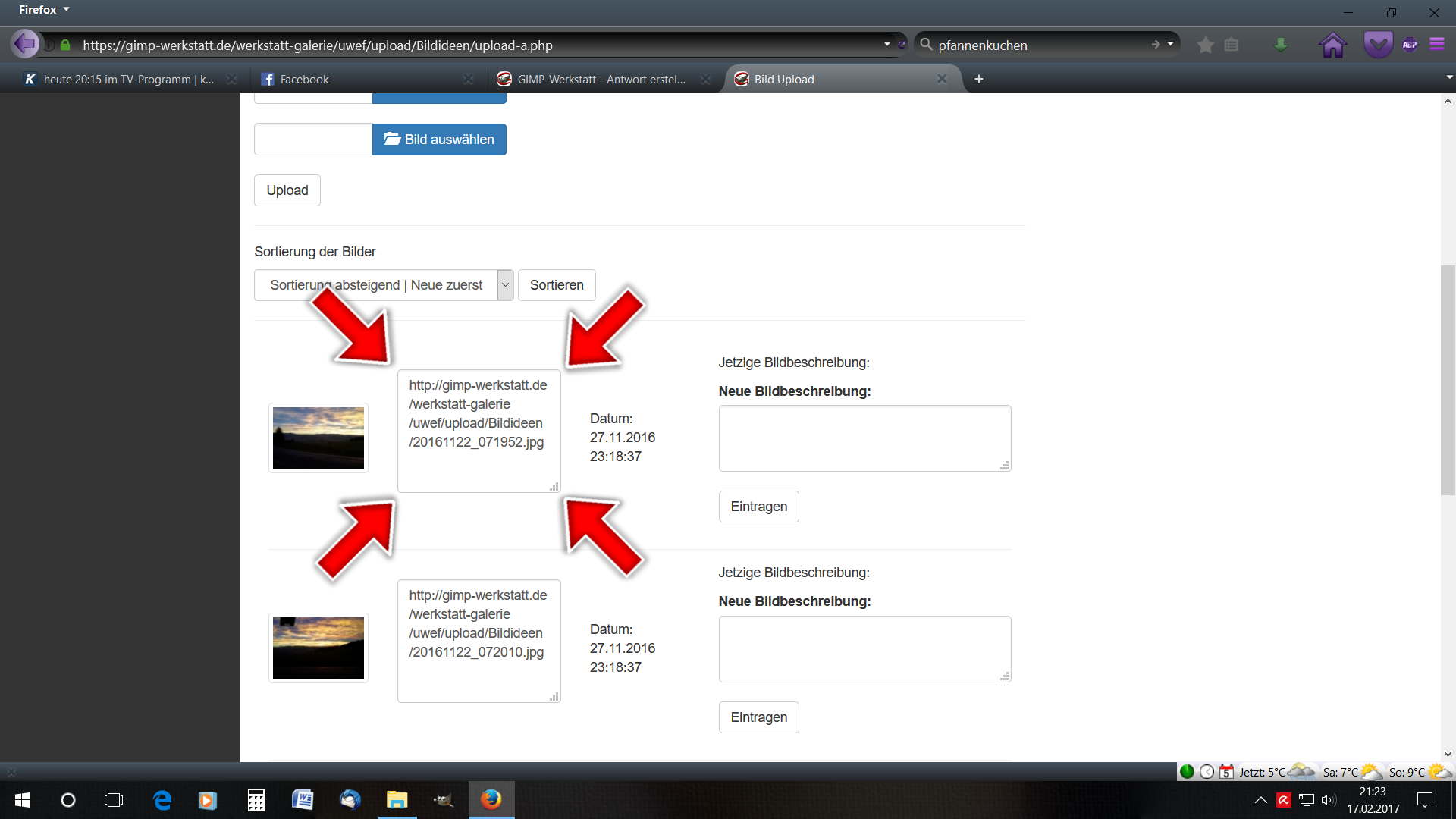Open the bookmarks list icon

[x=1232, y=45]
